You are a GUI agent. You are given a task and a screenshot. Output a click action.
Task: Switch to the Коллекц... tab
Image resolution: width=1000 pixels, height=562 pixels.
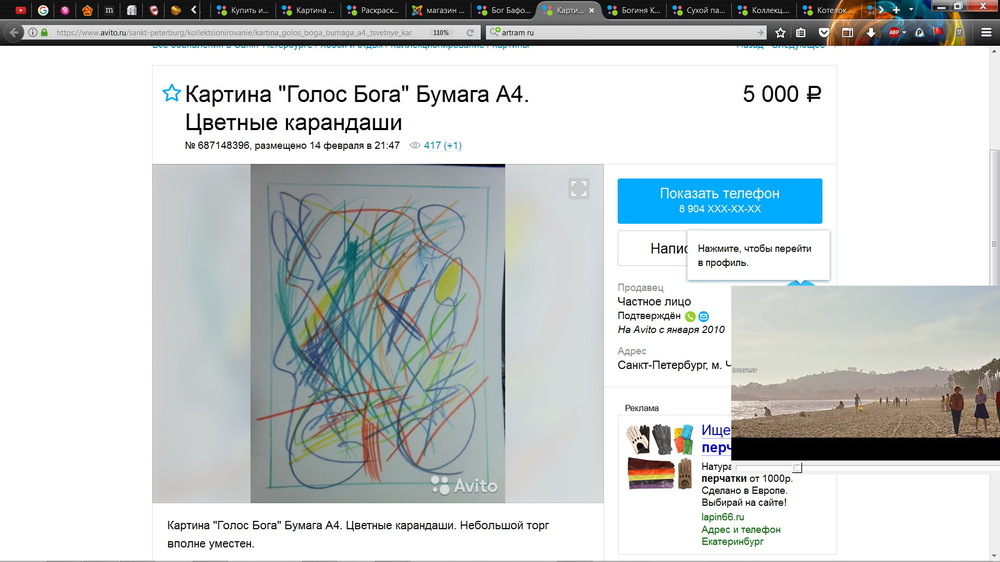coord(764,10)
